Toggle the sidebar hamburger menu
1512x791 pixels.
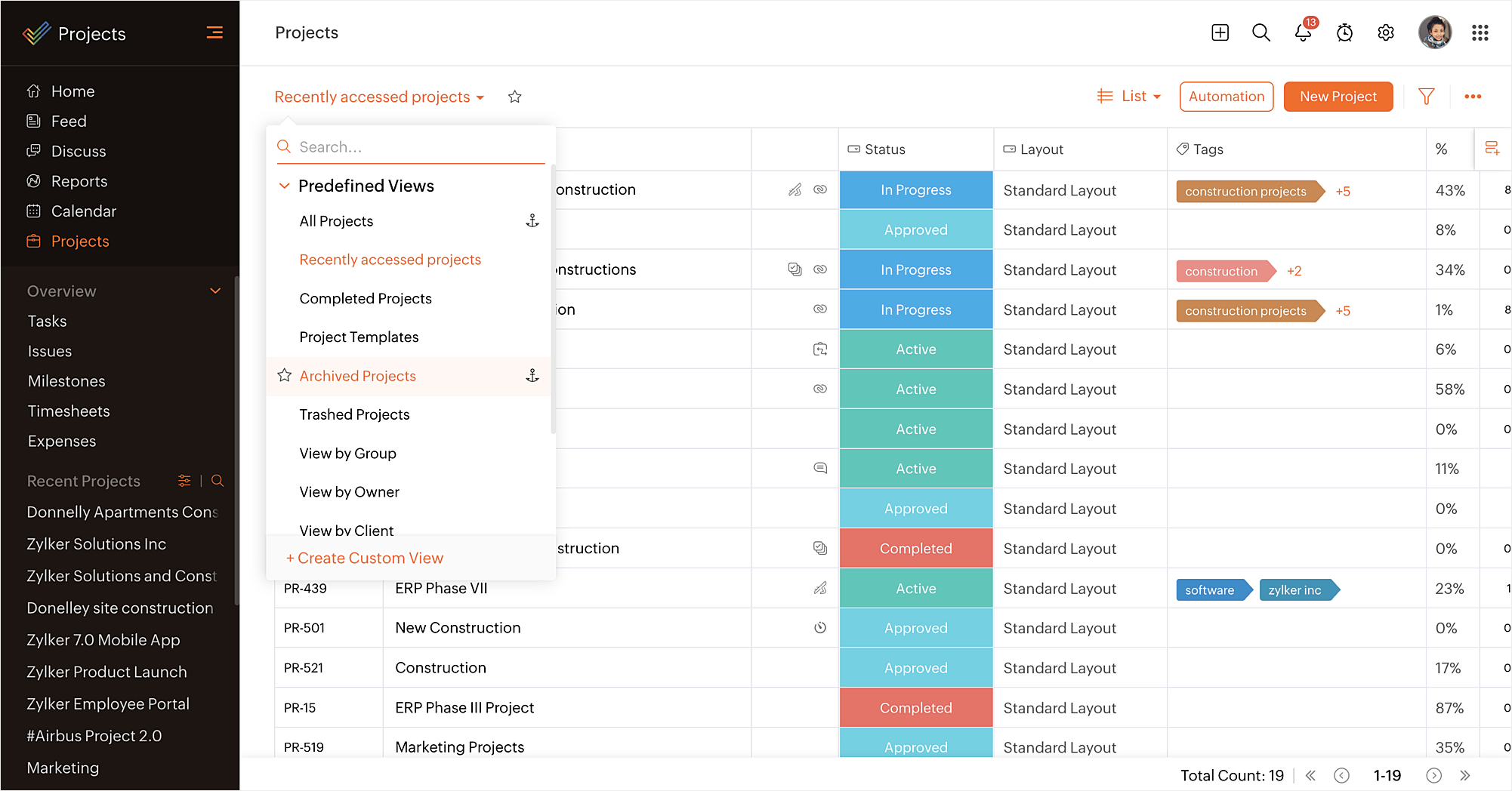click(214, 32)
